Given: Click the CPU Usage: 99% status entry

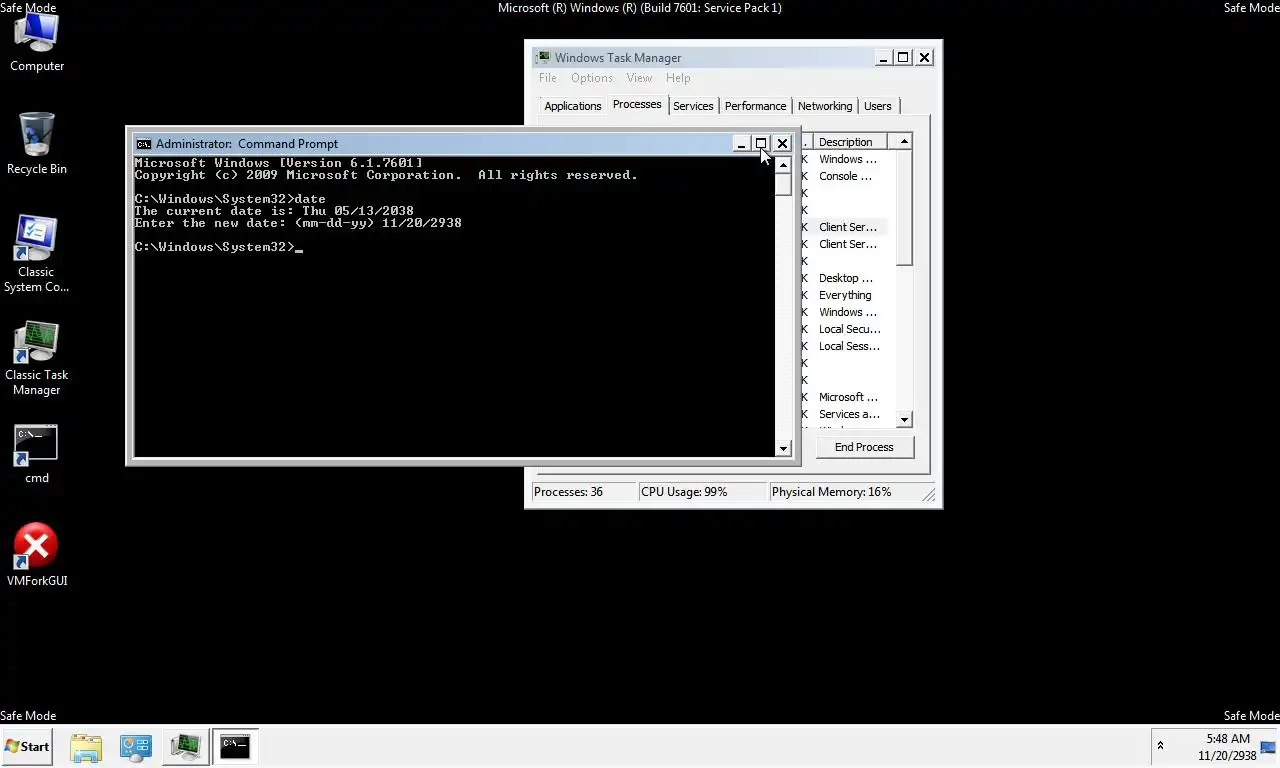Looking at the screenshot, I should (702, 492).
